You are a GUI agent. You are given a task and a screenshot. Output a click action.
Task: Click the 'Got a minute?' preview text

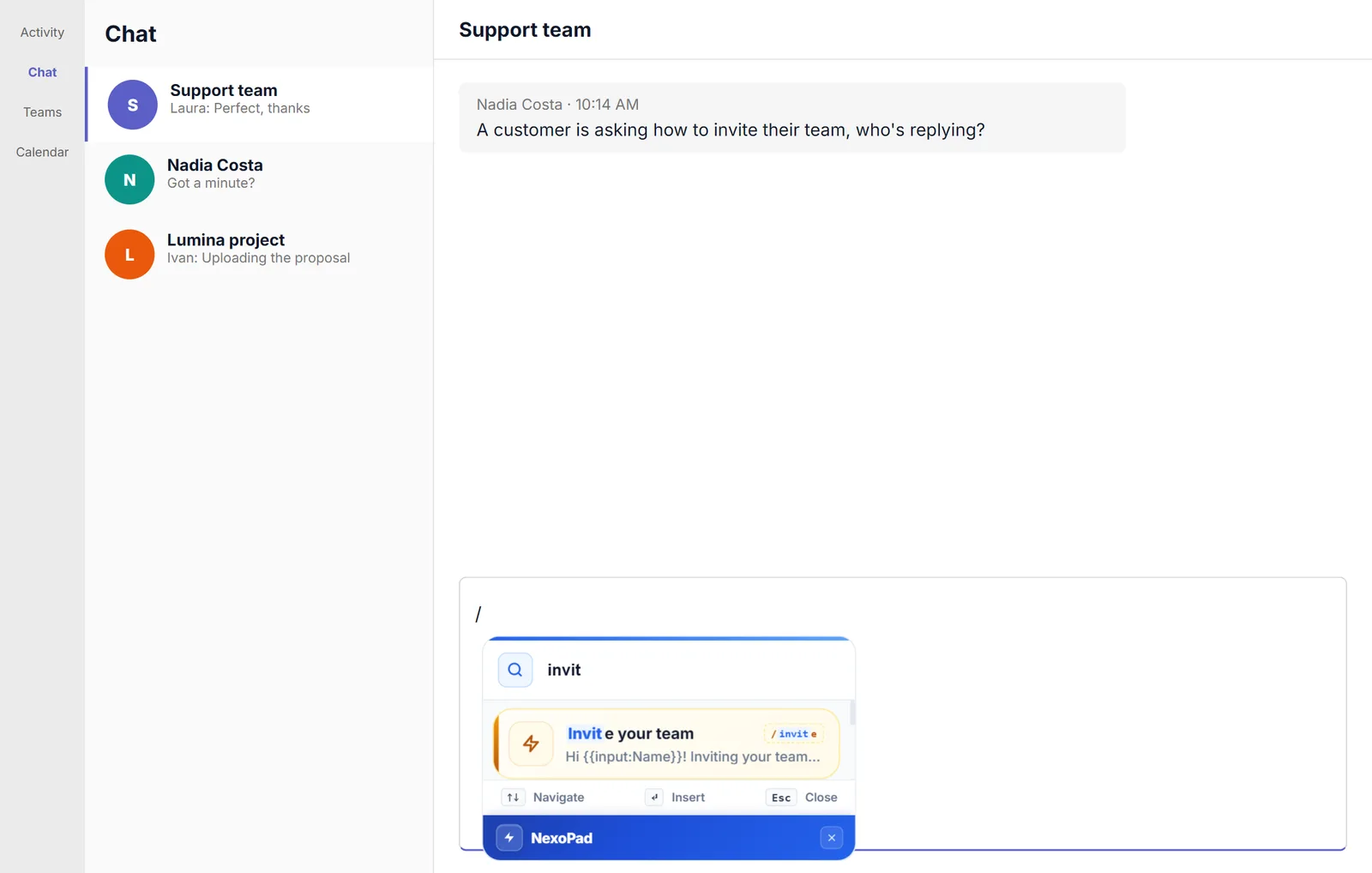point(211,184)
